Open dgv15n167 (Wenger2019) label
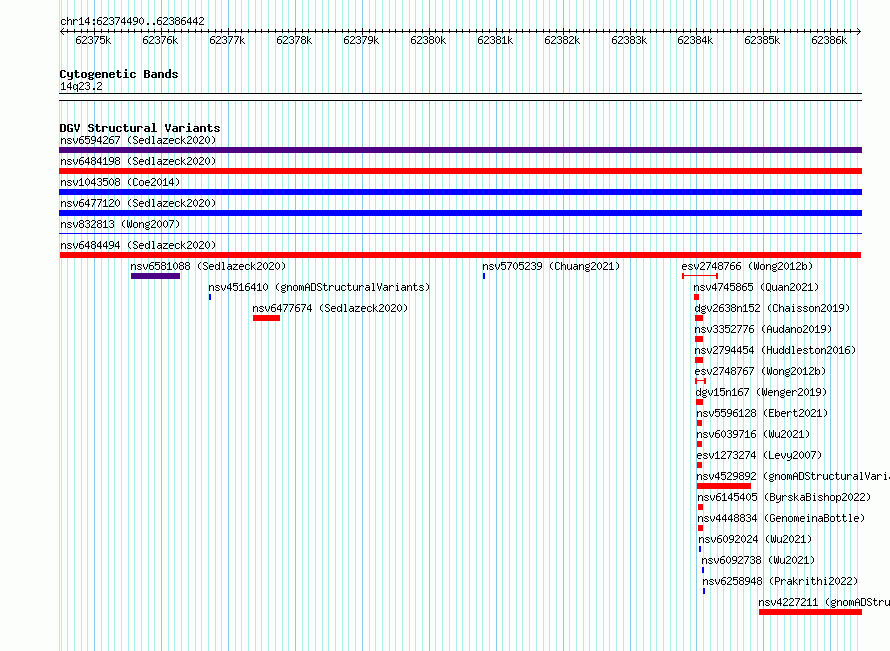This screenshot has height=651, width=890. point(762,392)
